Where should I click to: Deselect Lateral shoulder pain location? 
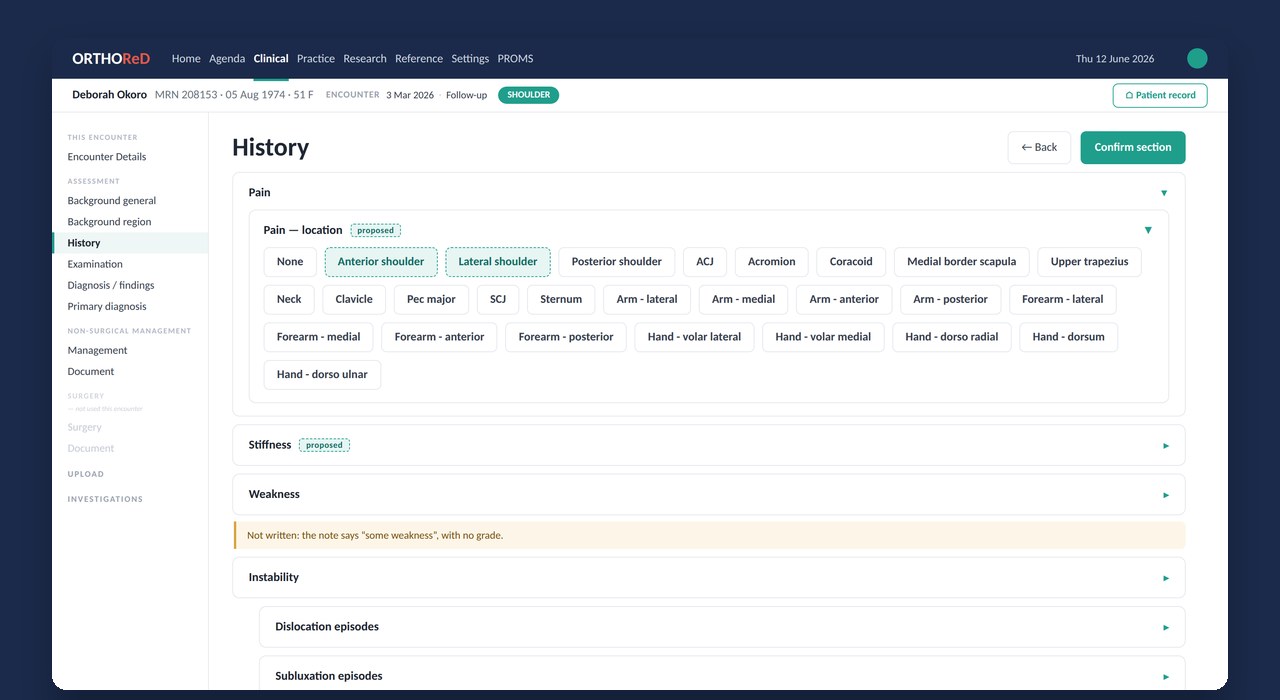click(x=498, y=262)
